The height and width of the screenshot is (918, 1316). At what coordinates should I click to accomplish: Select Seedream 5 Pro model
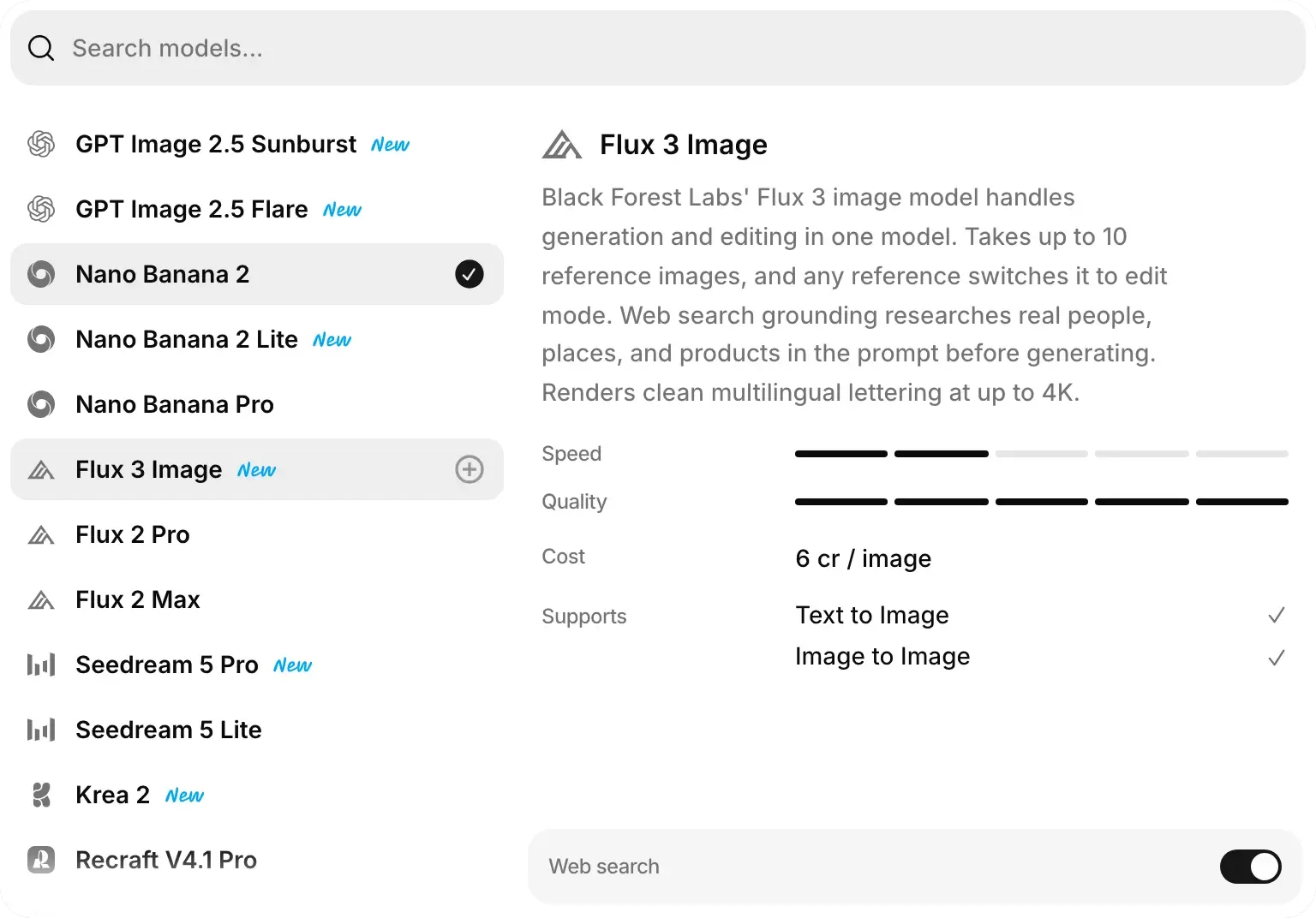point(257,665)
